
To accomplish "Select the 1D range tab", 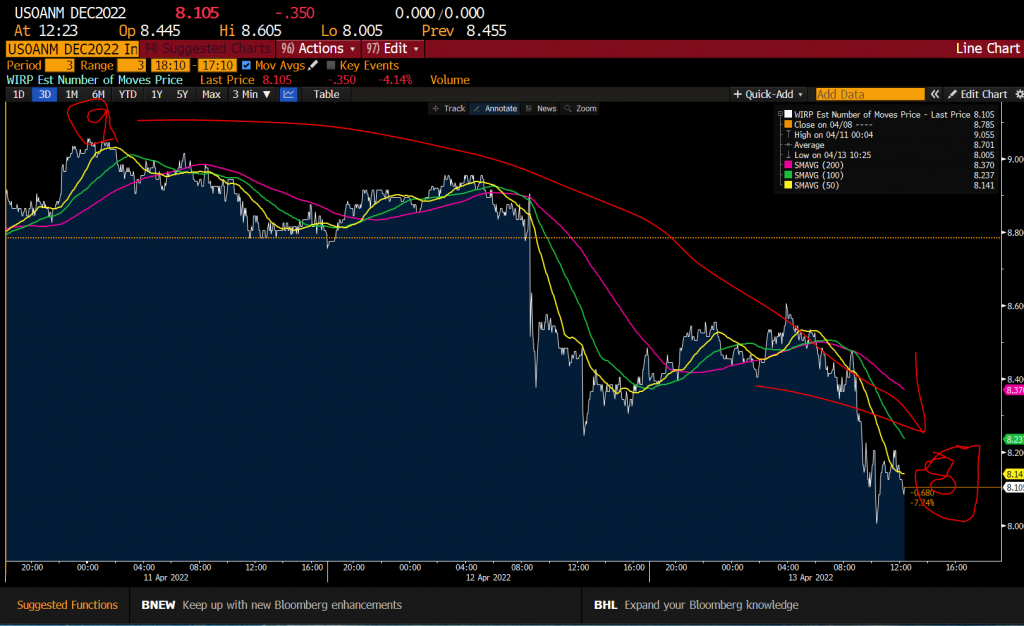I will 18,95.
